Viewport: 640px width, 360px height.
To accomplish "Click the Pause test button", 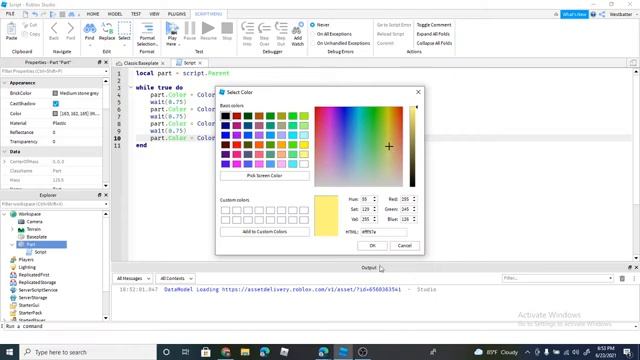I will point(190,28).
